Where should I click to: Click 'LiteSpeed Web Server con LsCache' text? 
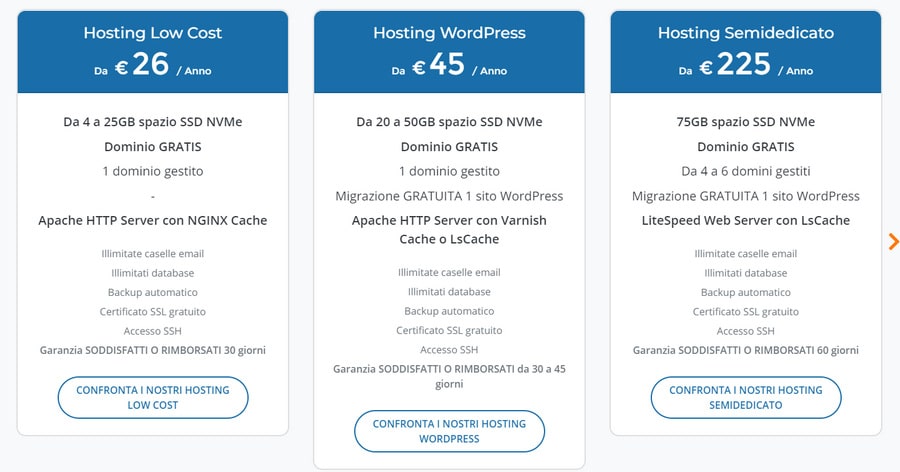(745, 220)
